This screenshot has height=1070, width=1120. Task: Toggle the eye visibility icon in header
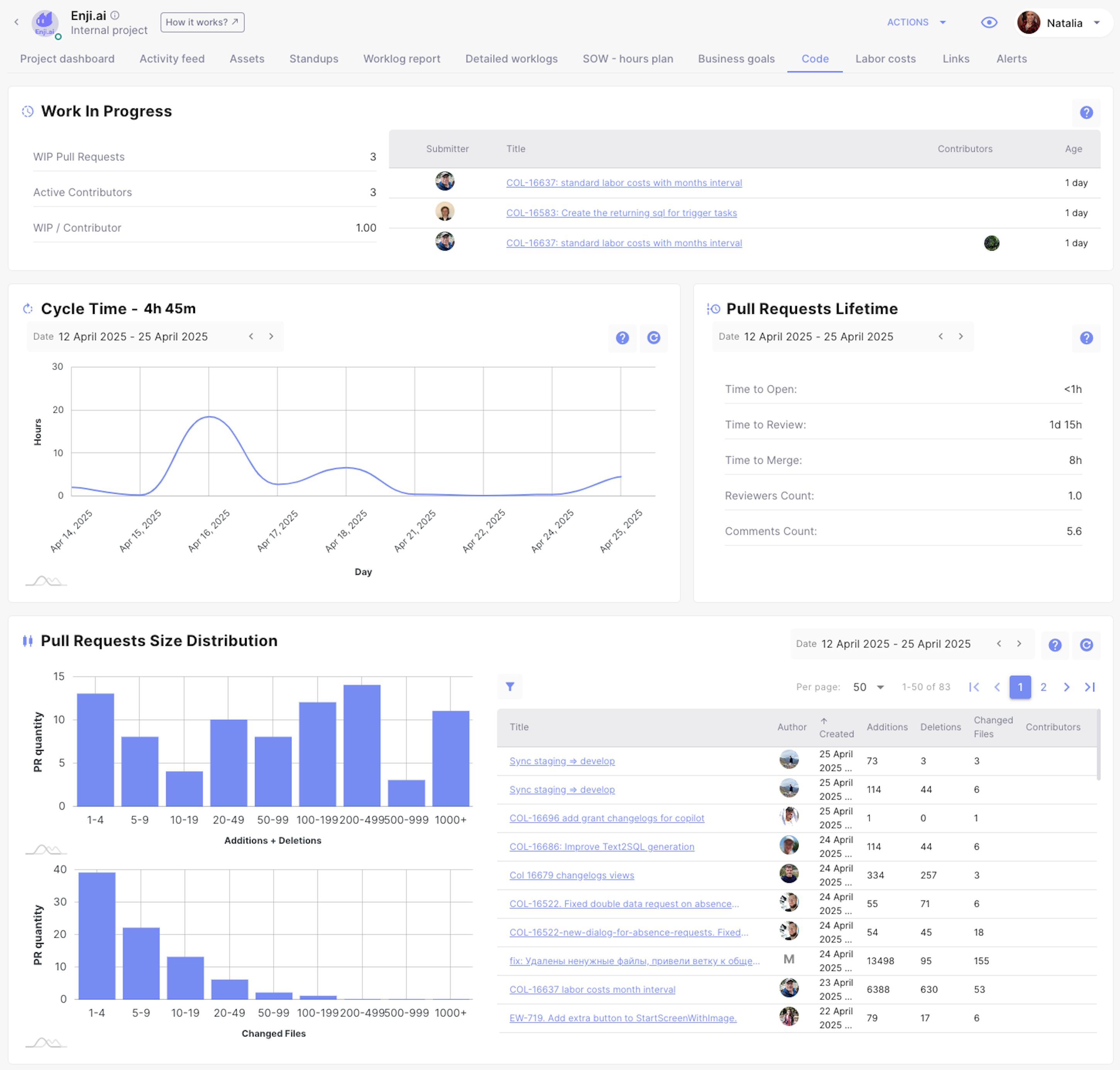click(989, 22)
